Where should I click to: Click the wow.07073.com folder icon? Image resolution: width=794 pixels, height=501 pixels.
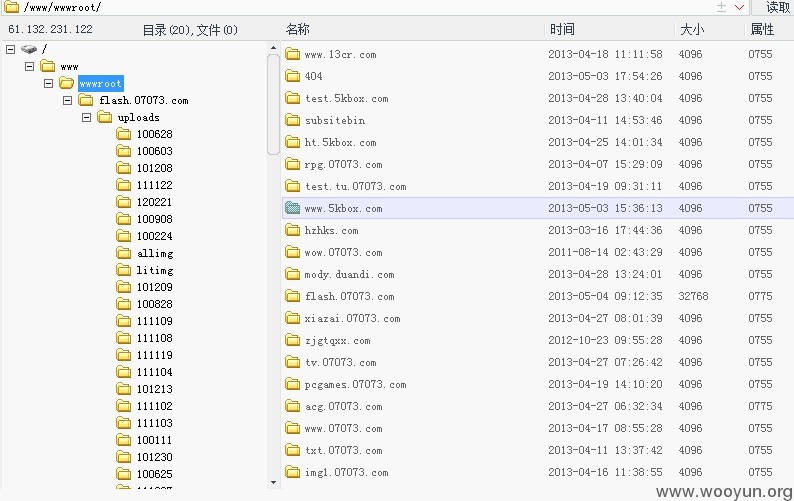tap(292, 252)
